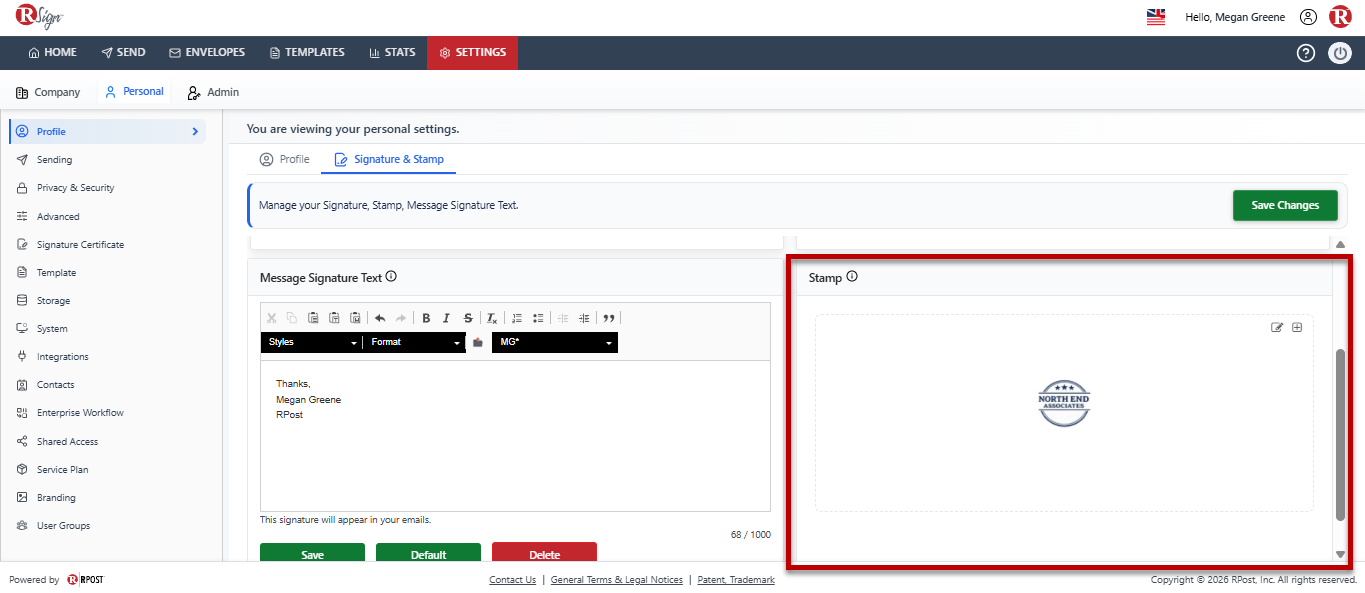
Task: Click the Save Changes button
Action: tap(1285, 205)
